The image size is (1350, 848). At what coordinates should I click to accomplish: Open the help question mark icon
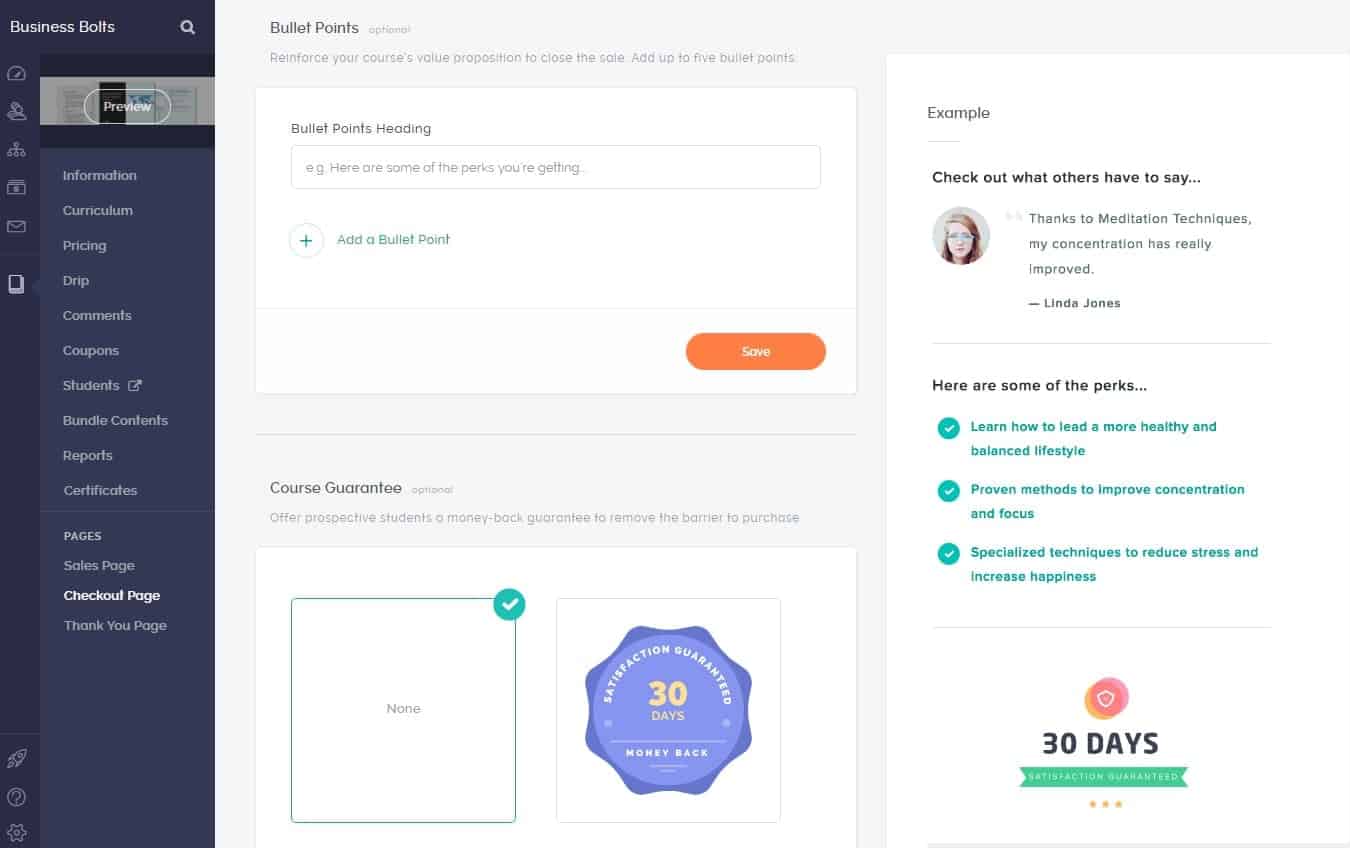coord(16,797)
